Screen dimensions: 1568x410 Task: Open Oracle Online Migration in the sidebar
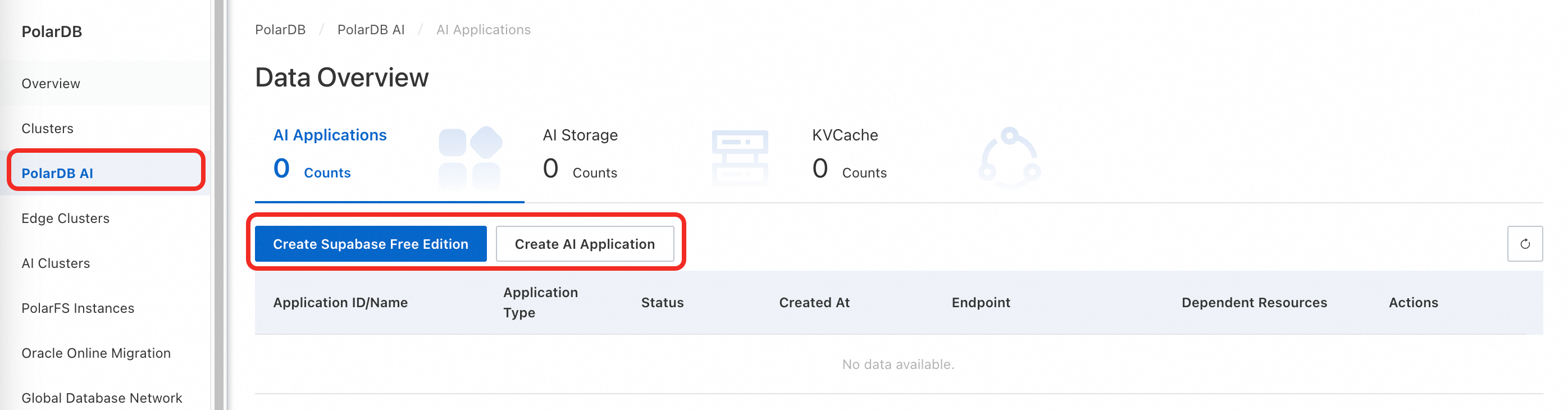click(x=104, y=353)
